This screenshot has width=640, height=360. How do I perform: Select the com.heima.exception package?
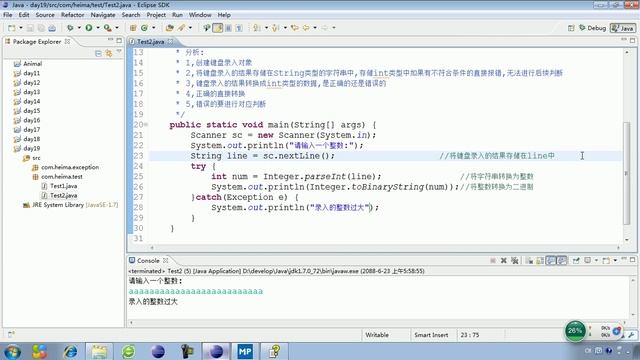[x=70, y=167]
